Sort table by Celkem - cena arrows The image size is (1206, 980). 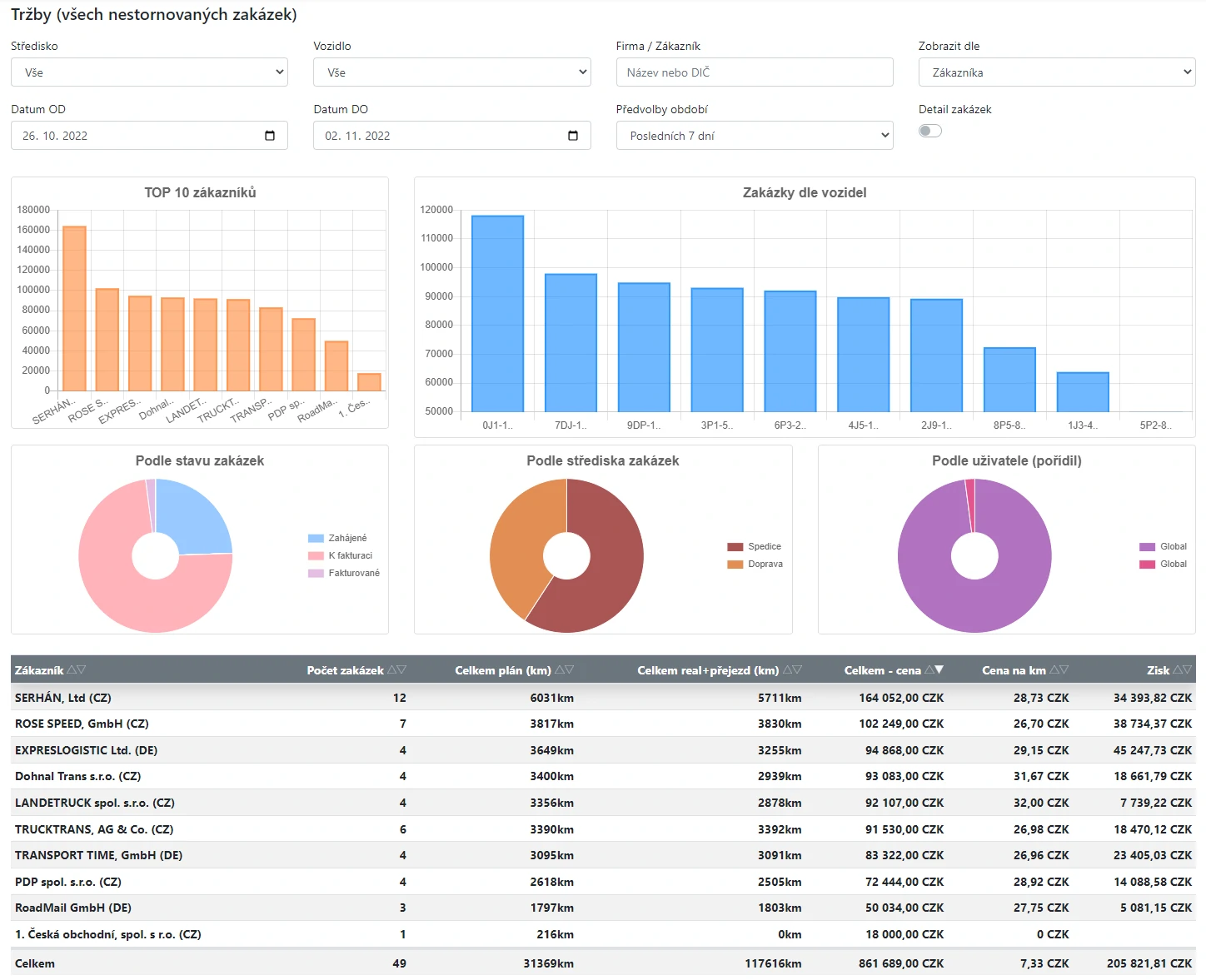click(x=934, y=669)
